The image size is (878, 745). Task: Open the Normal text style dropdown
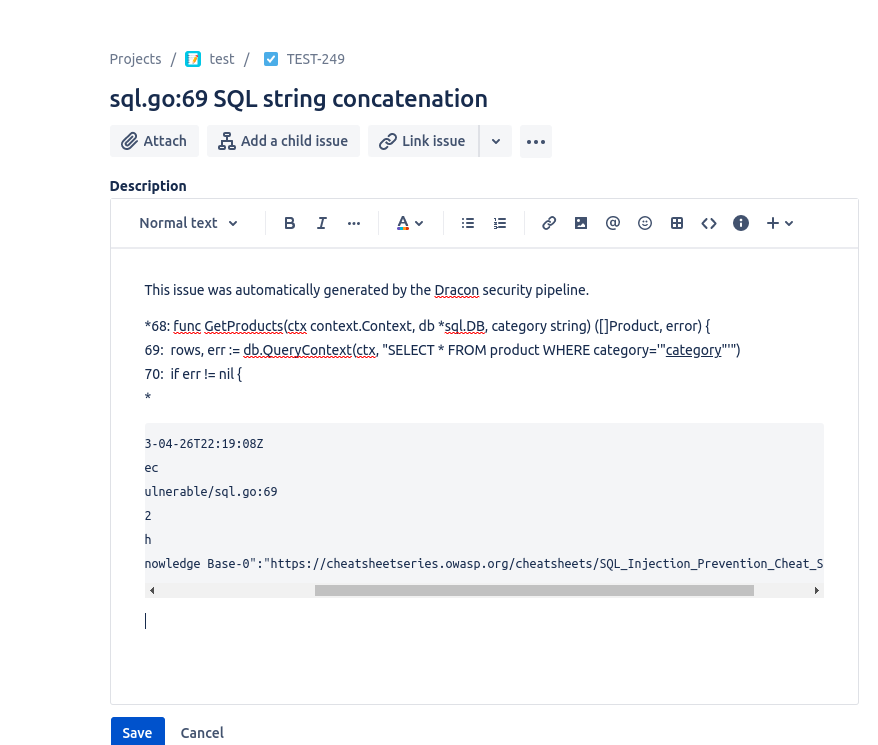point(189,223)
